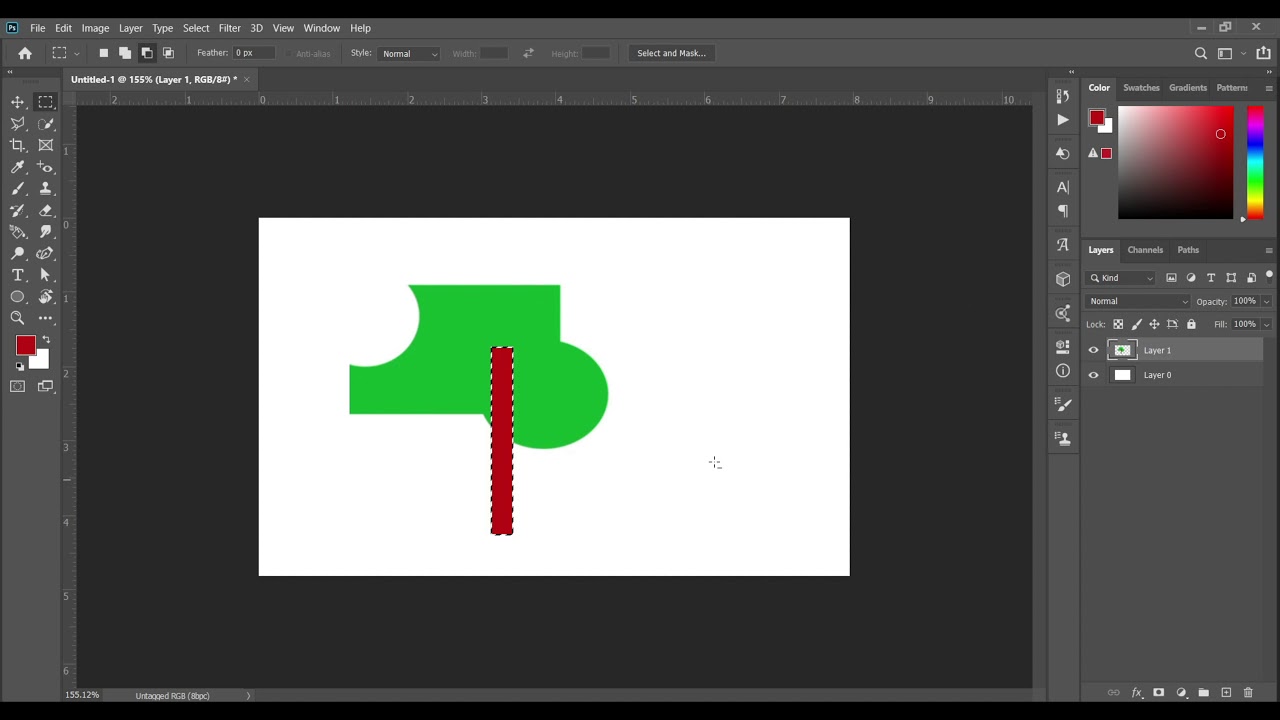Add layer mask icon at panel bottom
1280x720 pixels.
[x=1159, y=692]
